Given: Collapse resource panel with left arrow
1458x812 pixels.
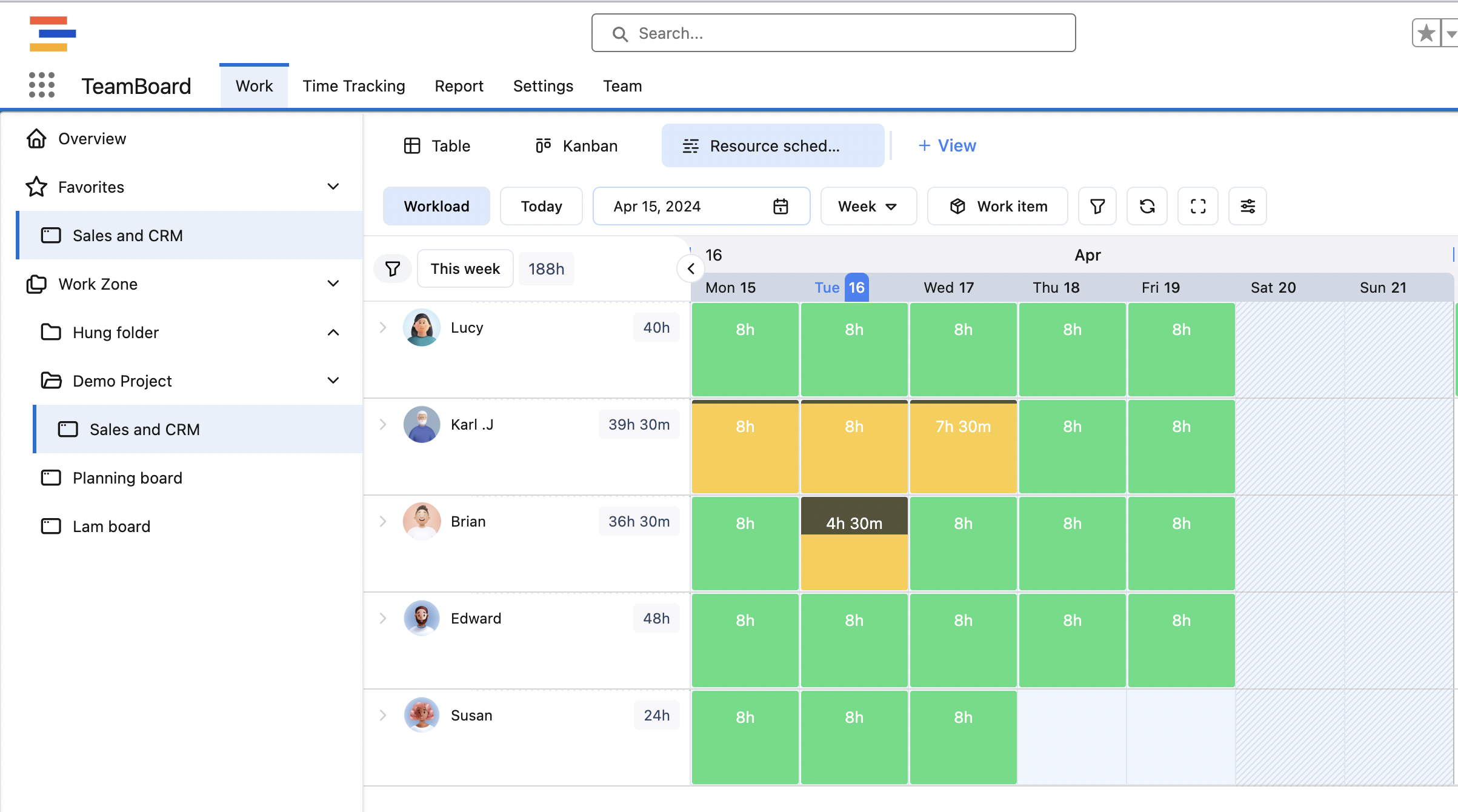Looking at the screenshot, I should pyautogui.click(x=691, y=268).
